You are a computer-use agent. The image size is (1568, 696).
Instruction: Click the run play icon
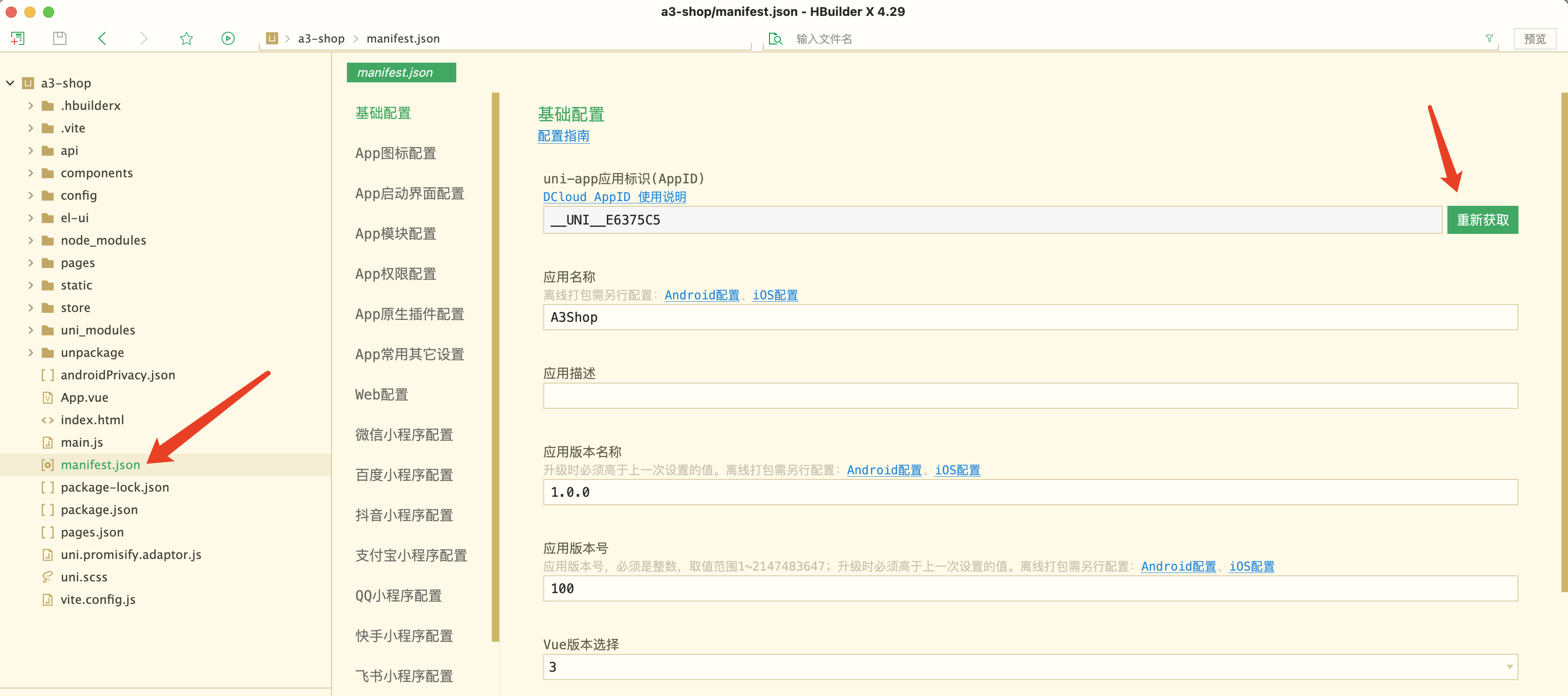click(x=228, y=38)
